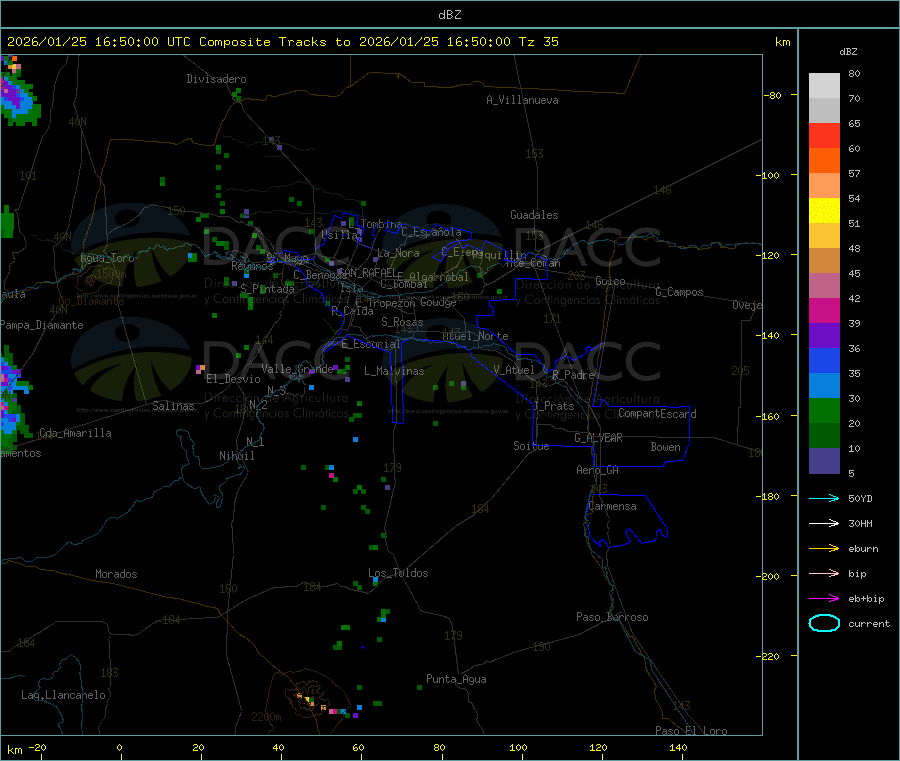
Task: Select the magenta 39 dBZ color swatch
Action: (824, 310)
